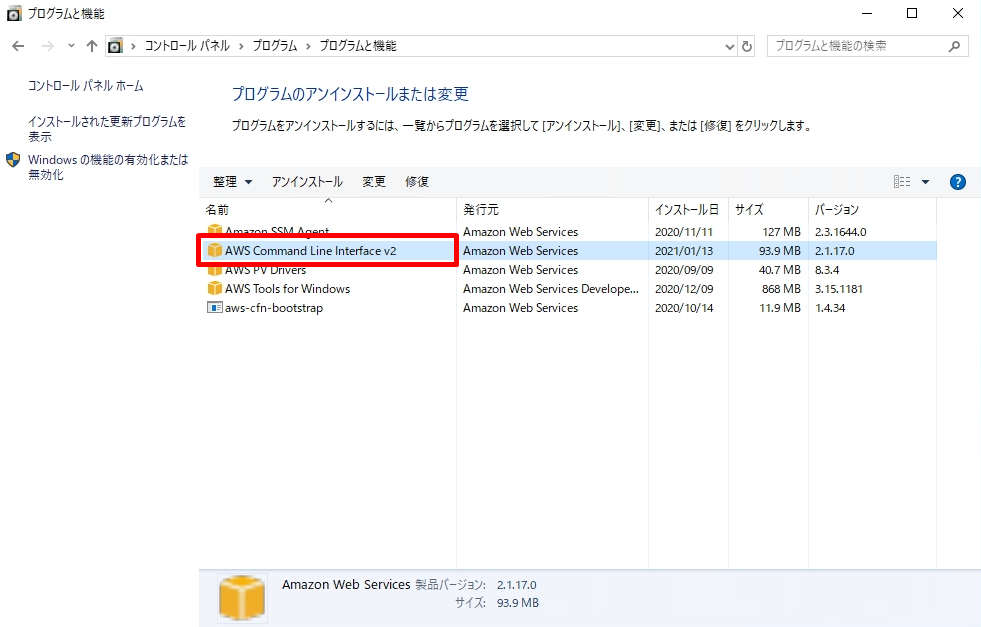Image resolution: width=981 pixels, height=627 pixels.
Task: Open Windows の機能の有効化または無効化 link
Action: pyautogui.click(x=108, y=167)
